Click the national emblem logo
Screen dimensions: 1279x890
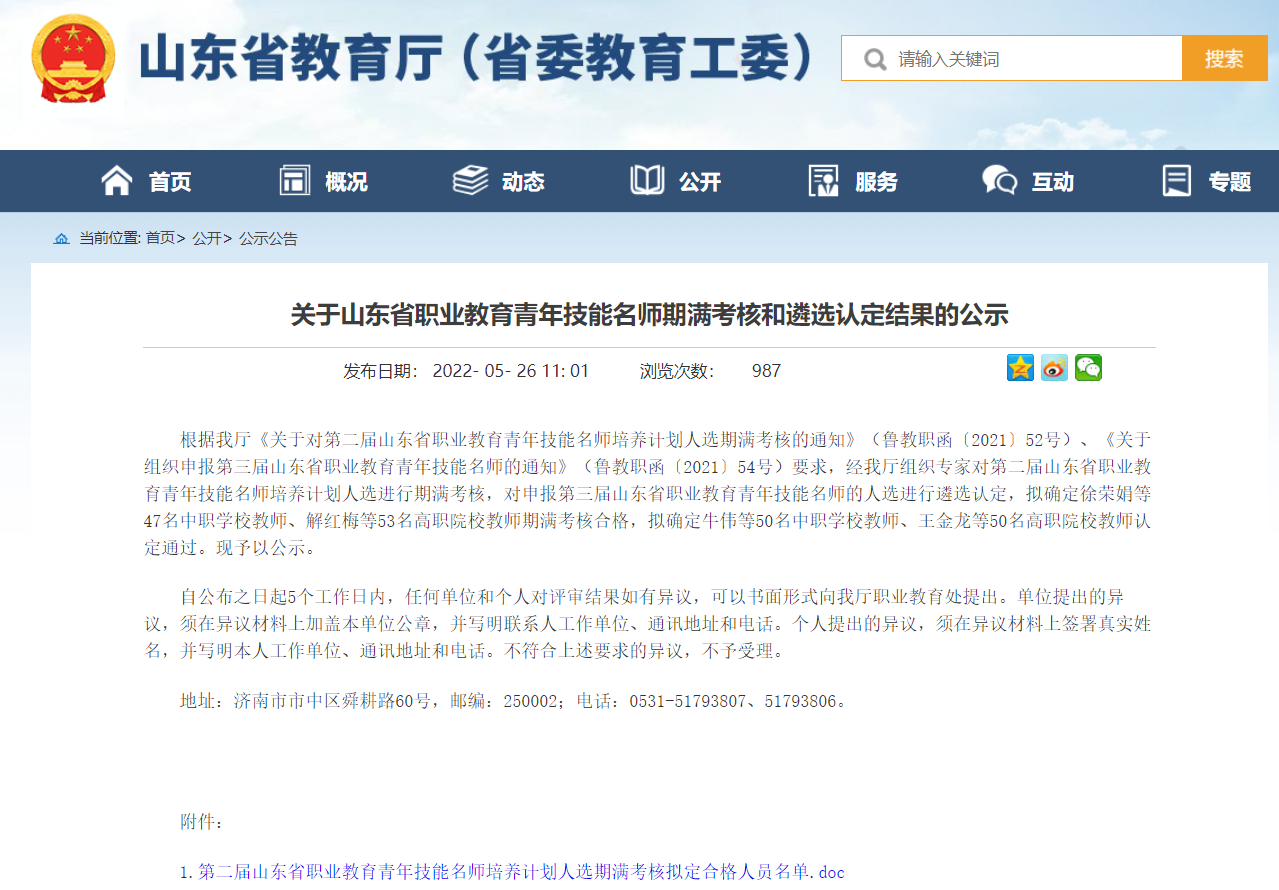[73, 58]
